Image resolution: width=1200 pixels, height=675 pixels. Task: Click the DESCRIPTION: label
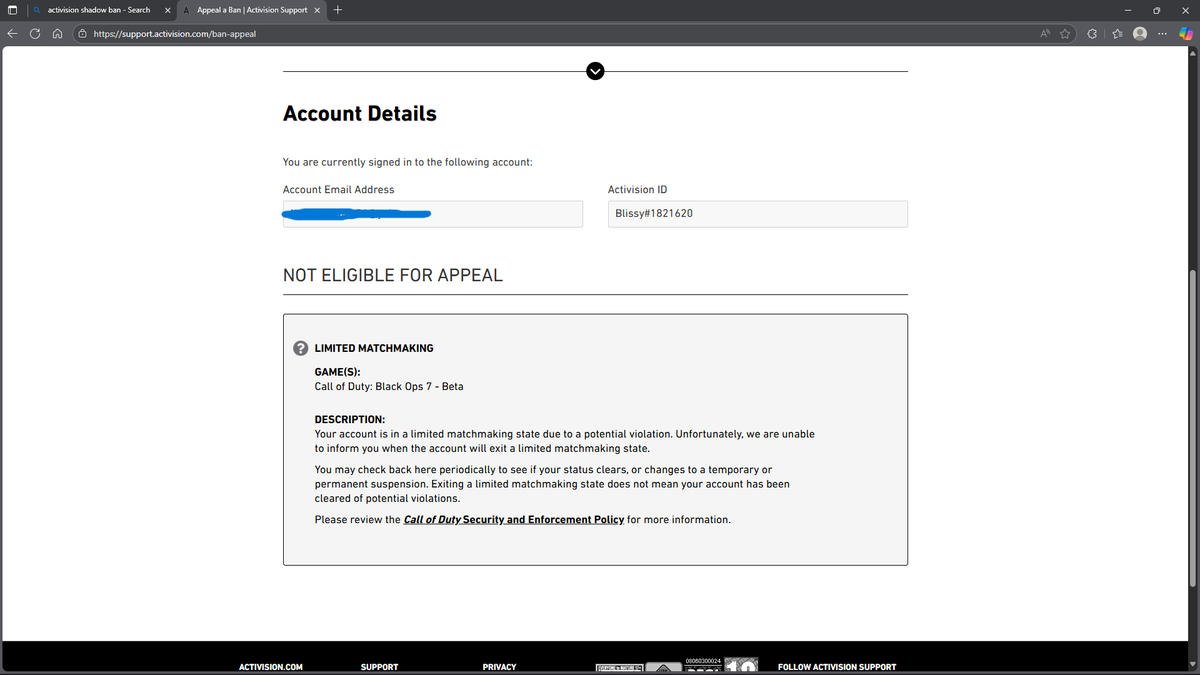350,419
